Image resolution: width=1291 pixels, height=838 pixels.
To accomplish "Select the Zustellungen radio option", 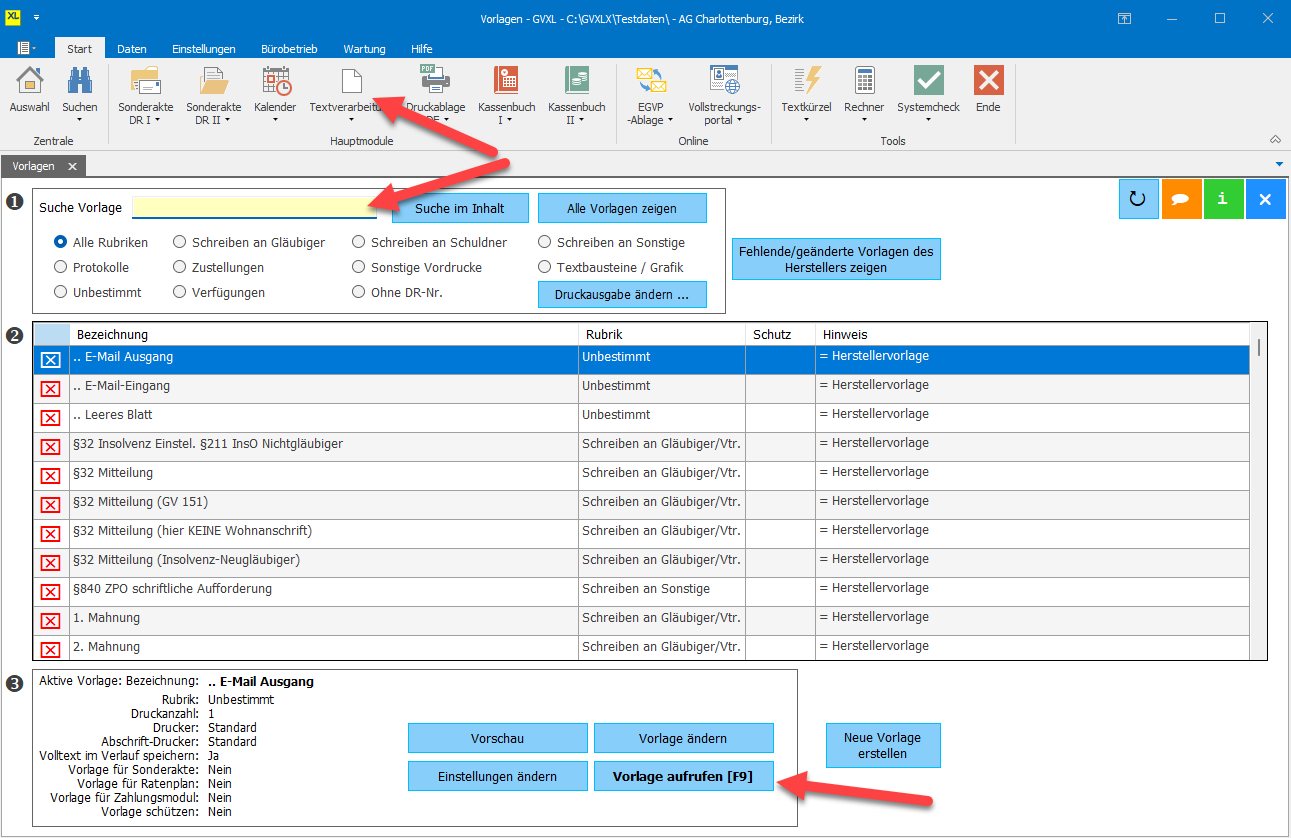I will pos(180,267).
